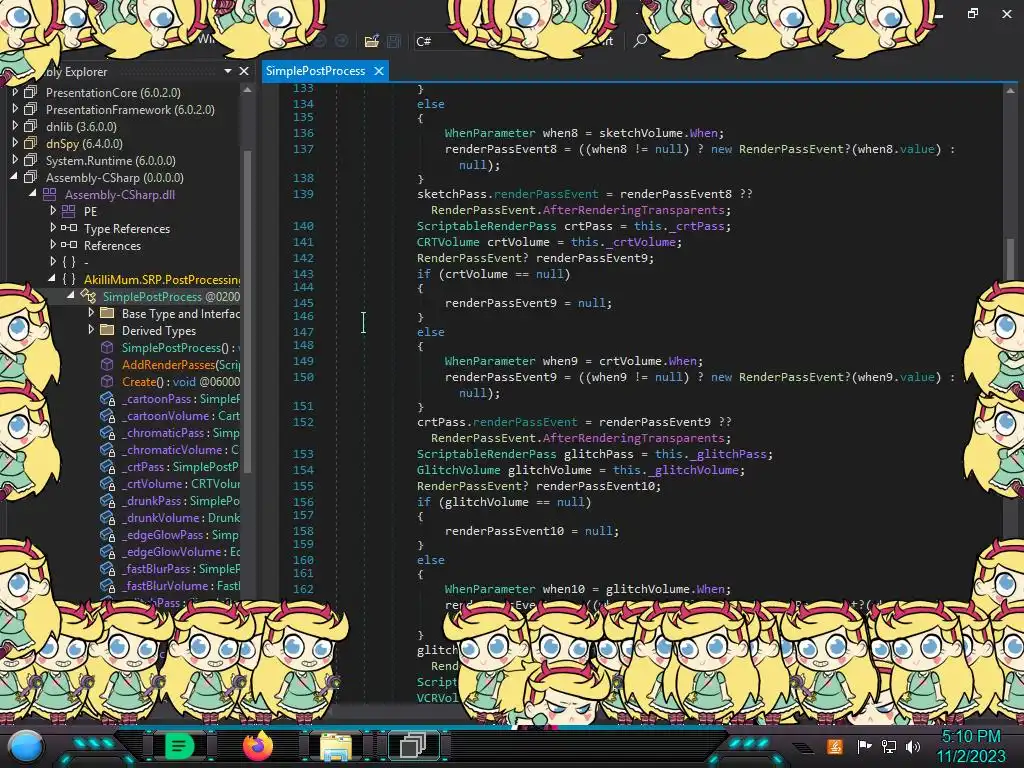
Task: Select the _fastBlurVolume field entry
Action: coord(180,585)
